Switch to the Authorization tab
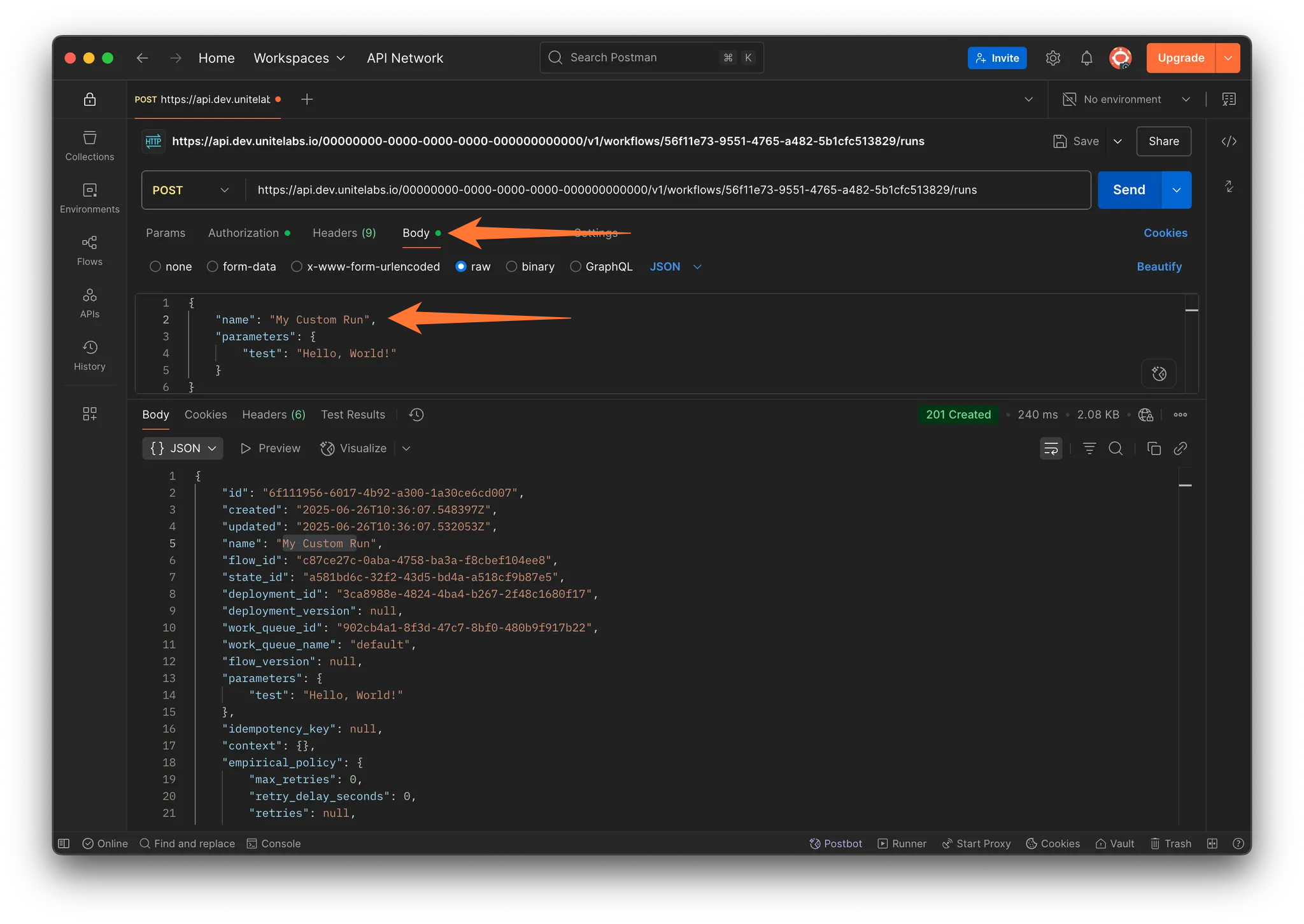 249,233
